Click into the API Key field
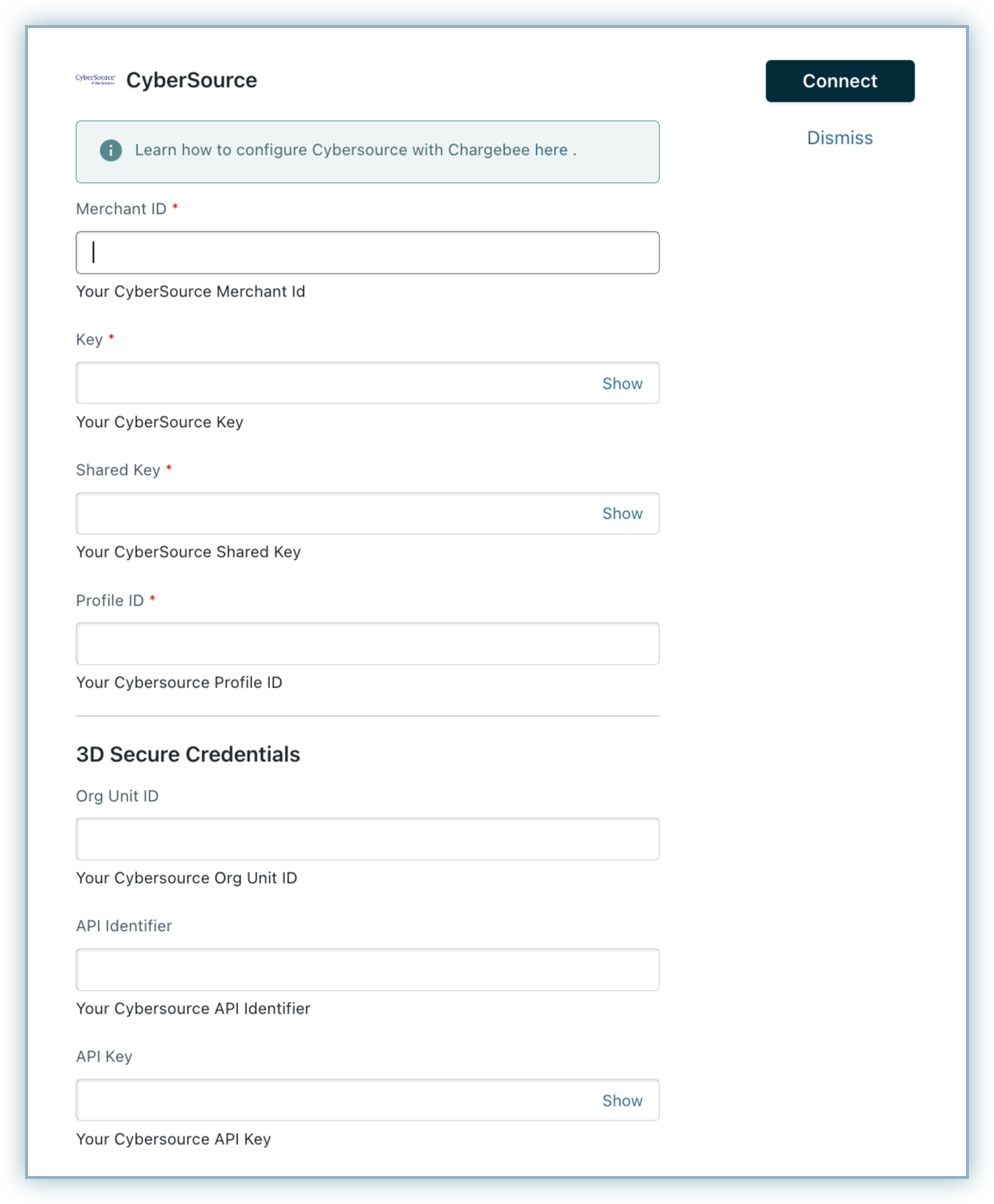The width and height of the screenshot is (994, 1204). pyautogui.click(x=332, y=1101)
